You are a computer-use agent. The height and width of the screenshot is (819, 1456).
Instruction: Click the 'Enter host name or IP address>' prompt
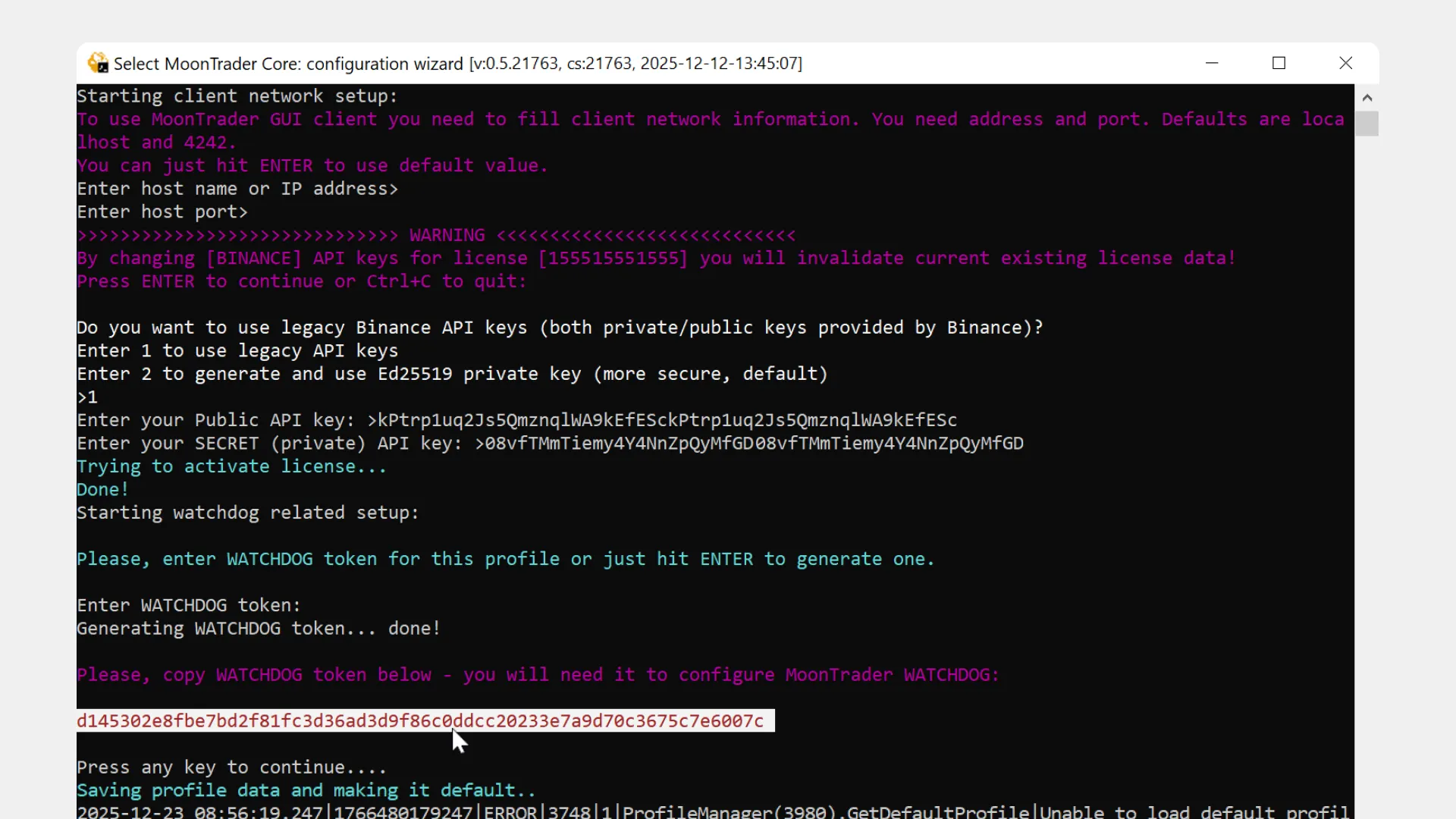tap(237, 189)
